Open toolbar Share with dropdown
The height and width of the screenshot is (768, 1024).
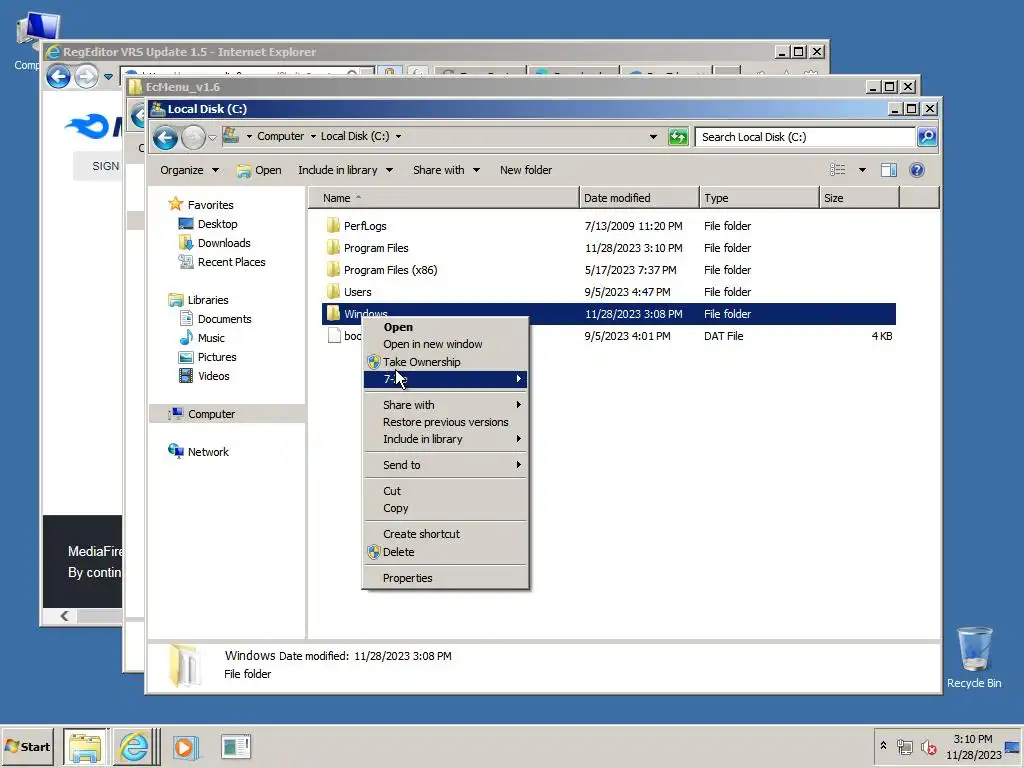tap(447, 170)
